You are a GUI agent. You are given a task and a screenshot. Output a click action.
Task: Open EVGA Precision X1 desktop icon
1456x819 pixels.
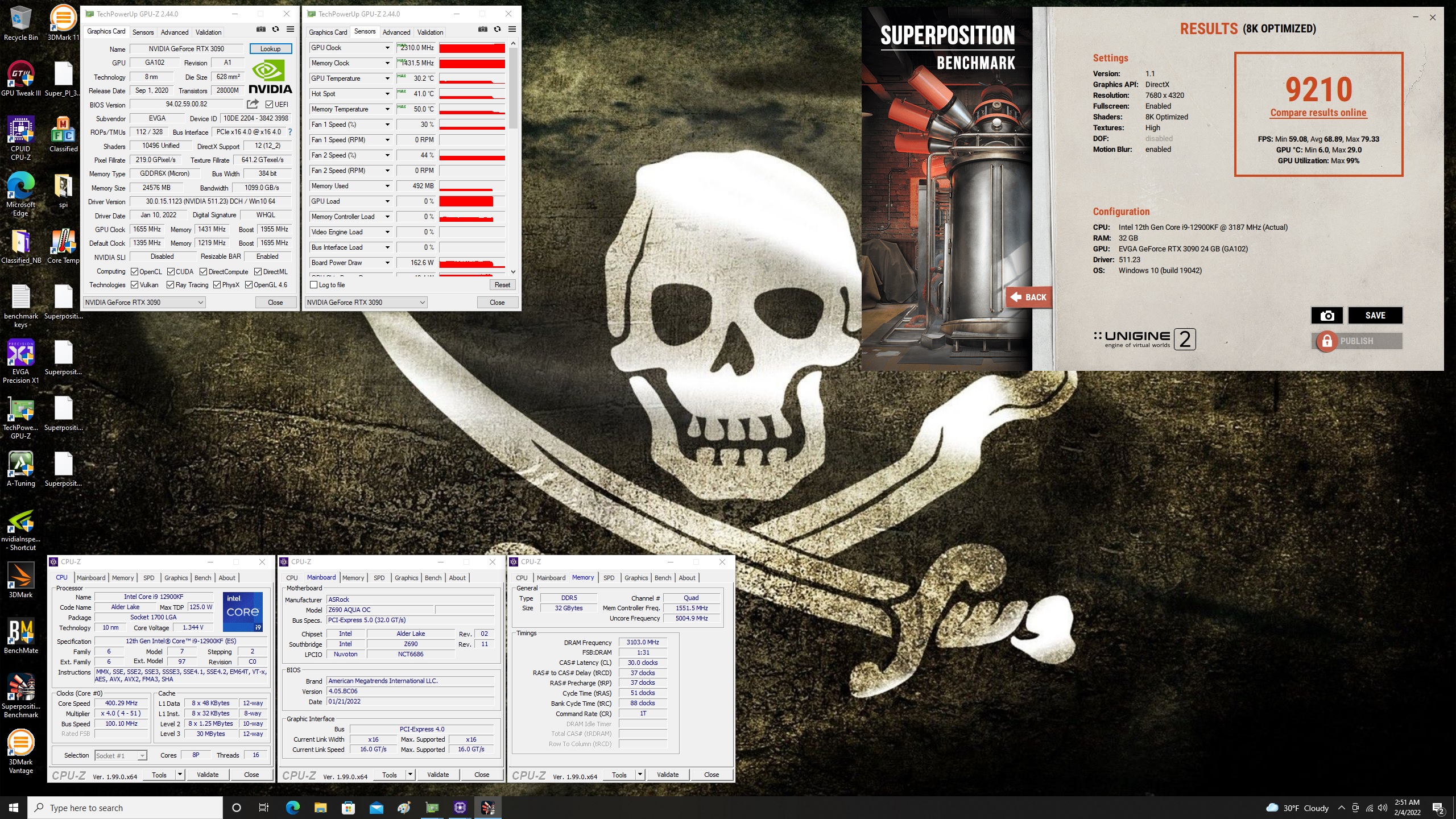(20, 361)
